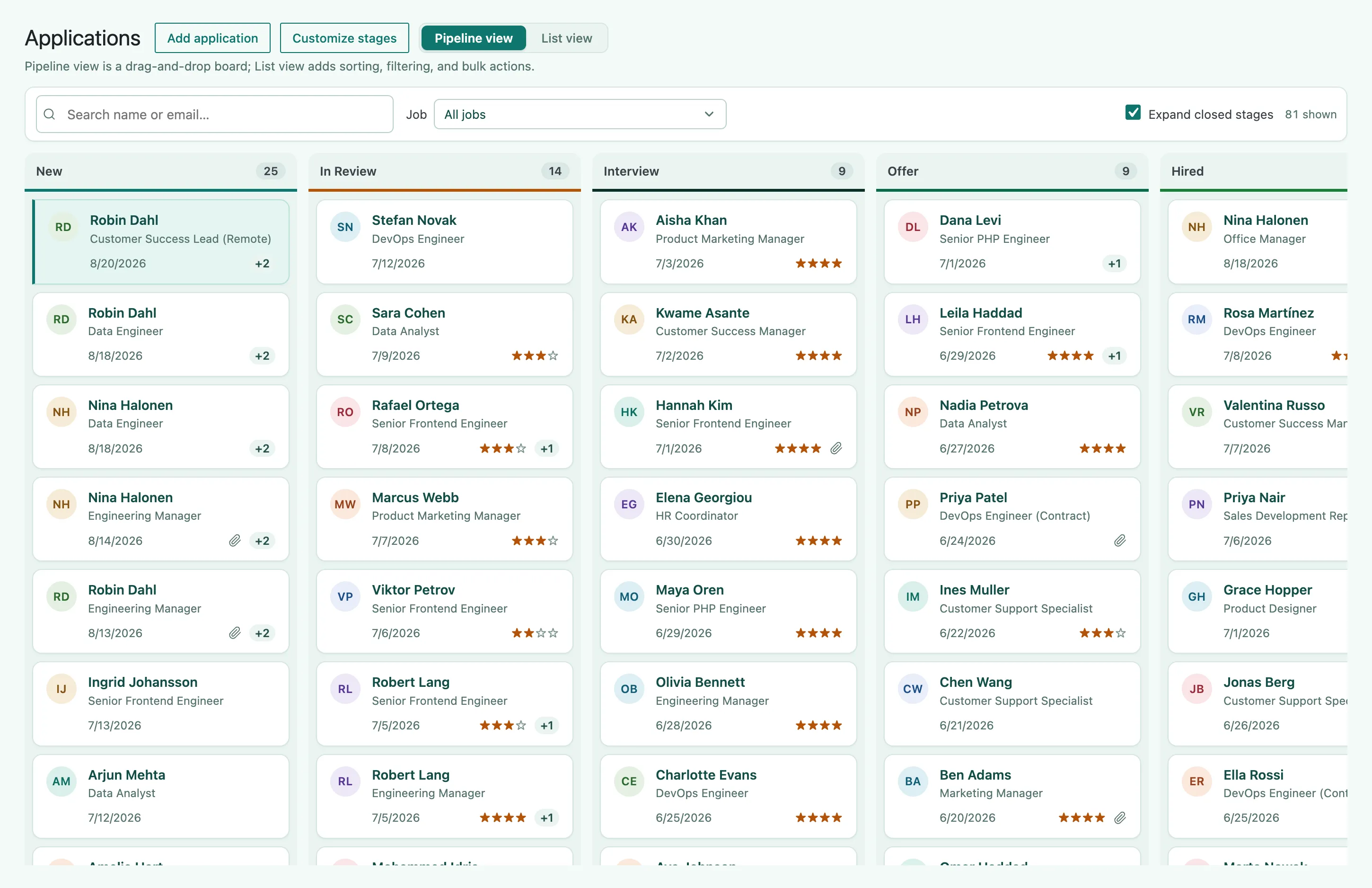The image size is (1372, 888).
Task: Switch to Pipeline view
Action: [x=473, y=38]
